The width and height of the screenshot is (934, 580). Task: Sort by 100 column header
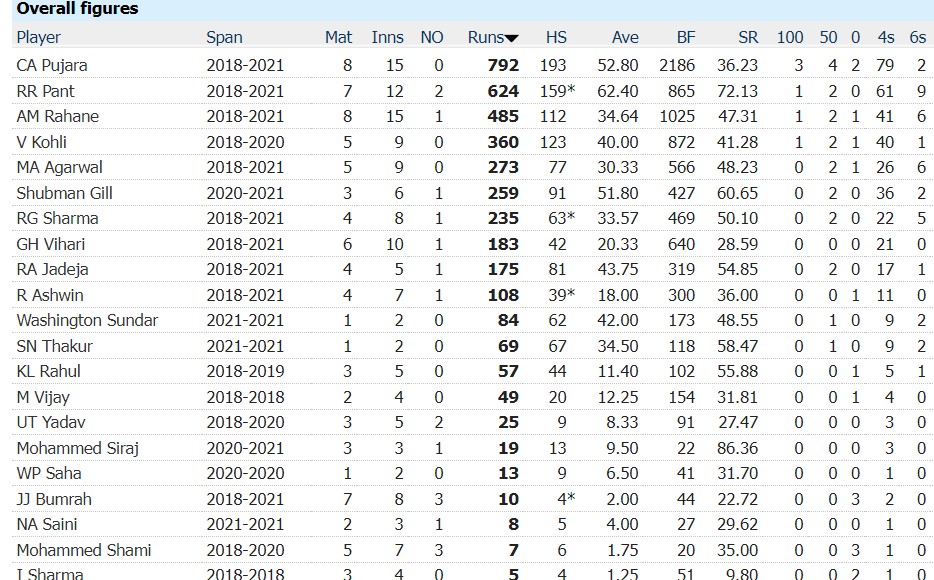[x=790, y=37]
